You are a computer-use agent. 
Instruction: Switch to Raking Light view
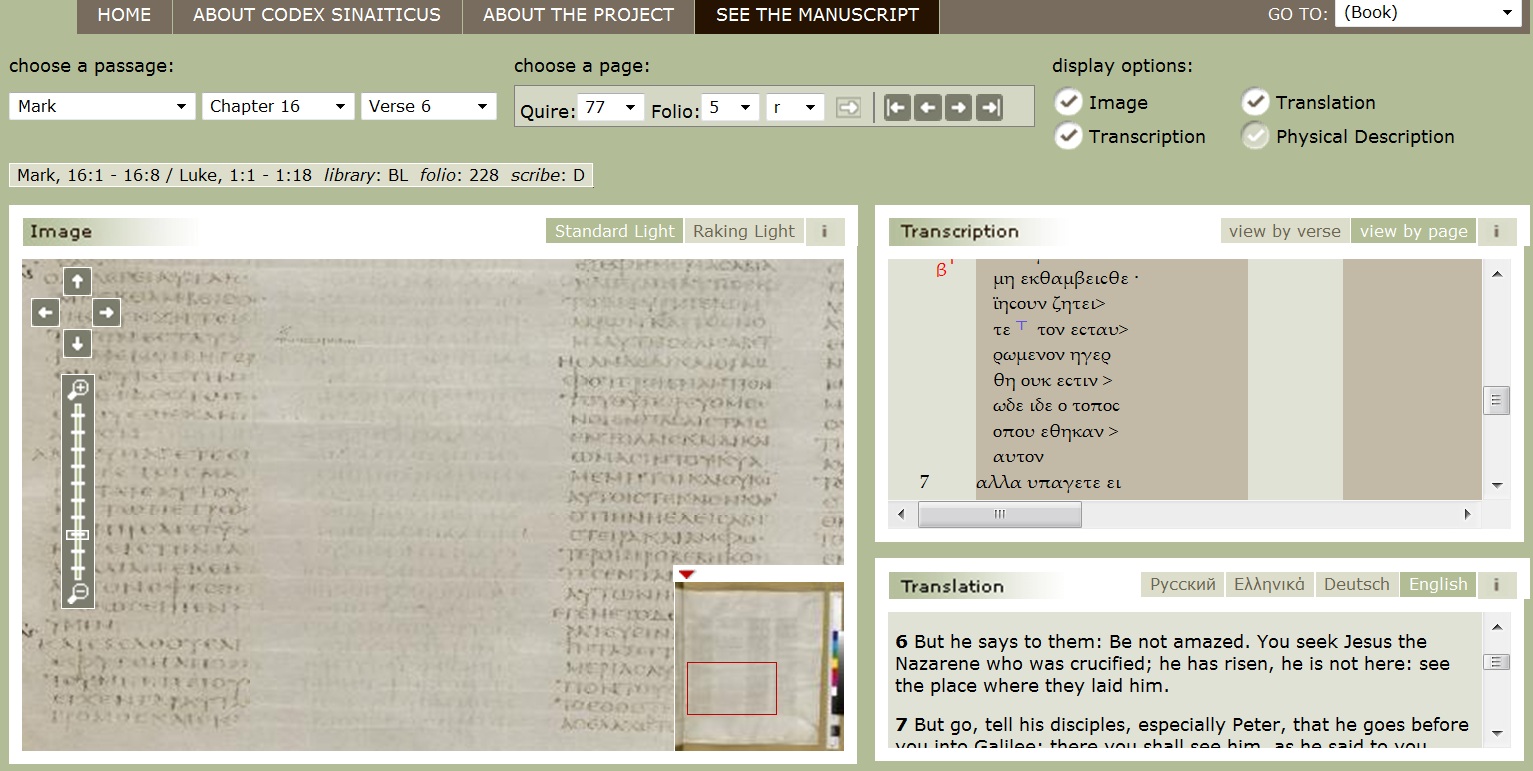click(744, 231)
